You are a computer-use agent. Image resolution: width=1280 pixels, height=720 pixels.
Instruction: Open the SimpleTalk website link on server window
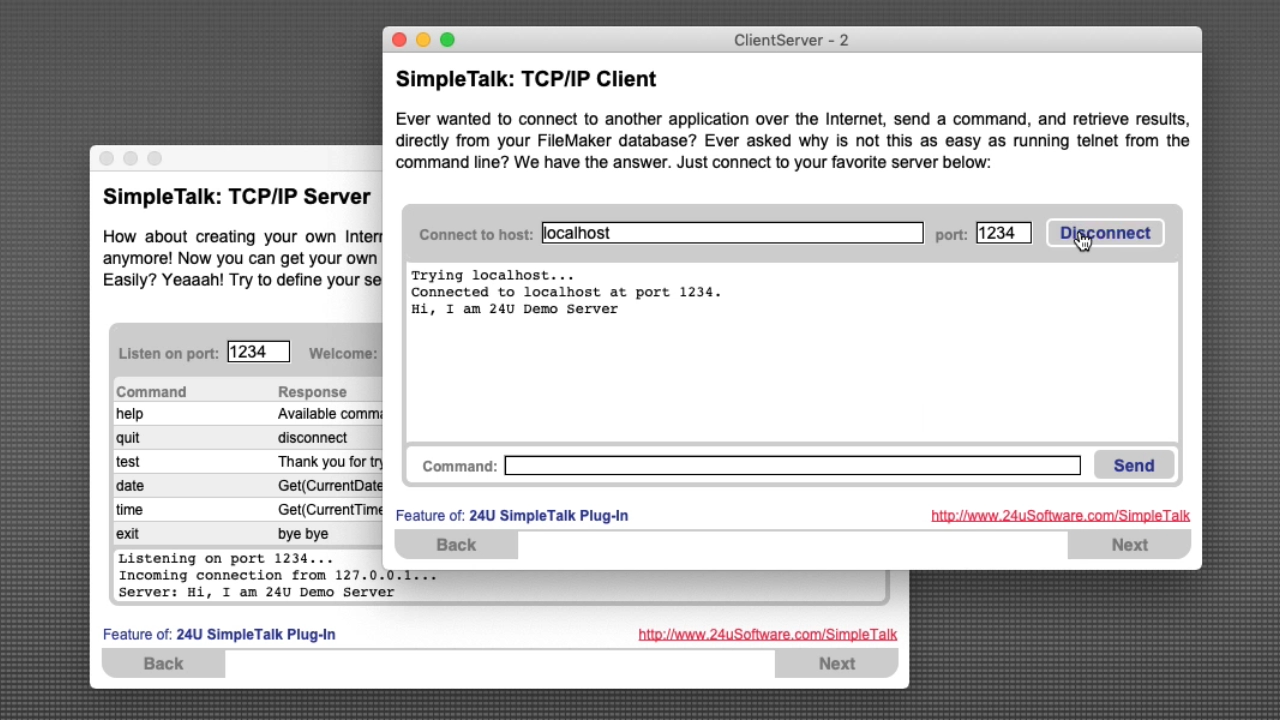click(767, 634)
